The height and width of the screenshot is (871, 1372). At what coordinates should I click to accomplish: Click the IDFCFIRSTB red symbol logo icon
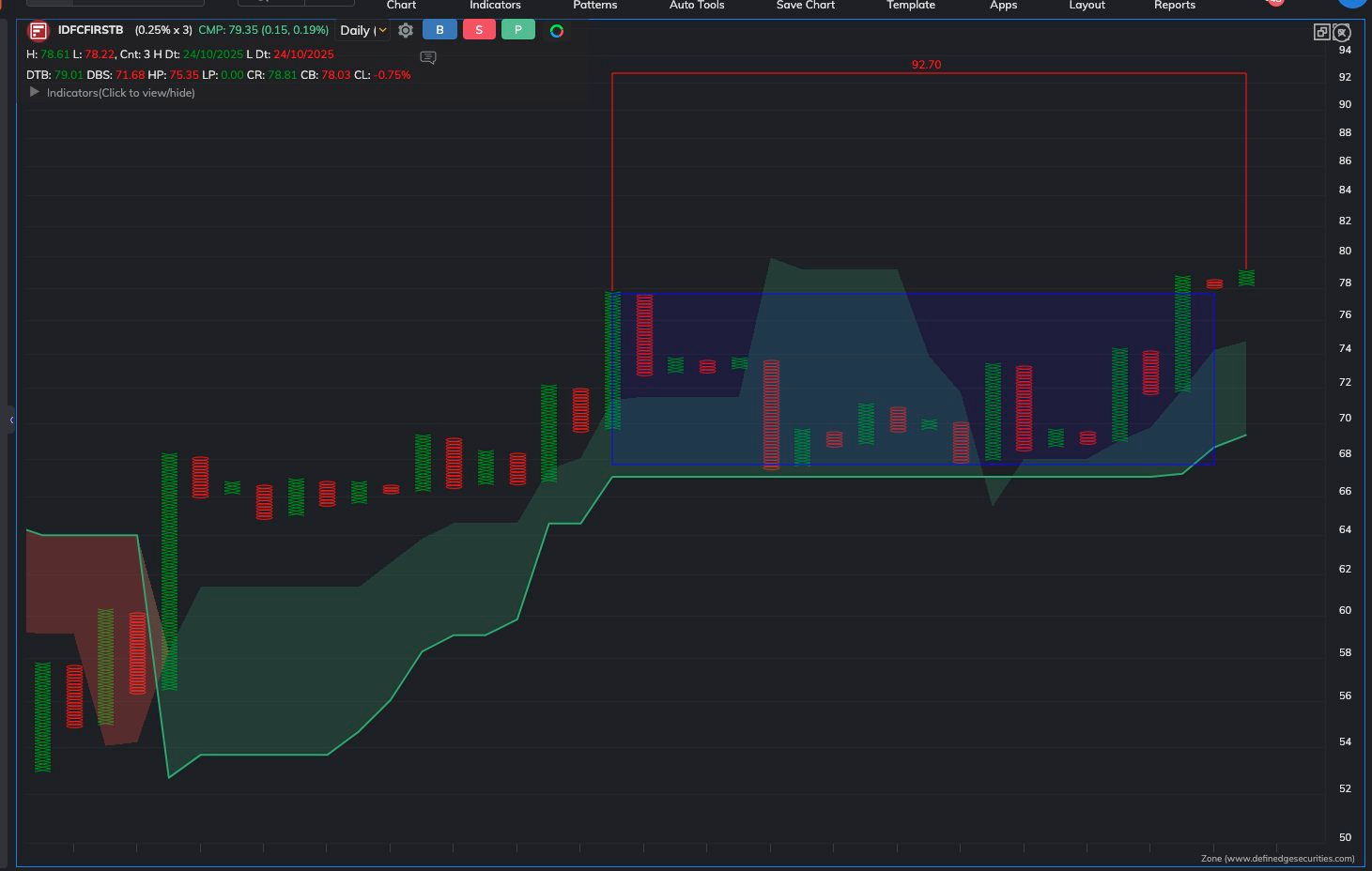[39, 31]
